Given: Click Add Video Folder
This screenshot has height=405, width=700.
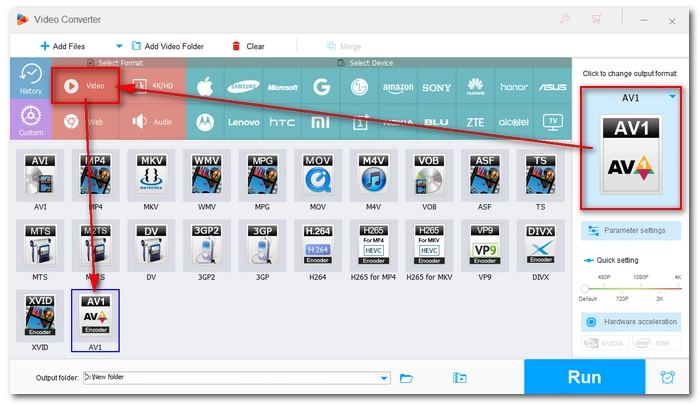Looking at the screenshot, I should coord(167,46).
